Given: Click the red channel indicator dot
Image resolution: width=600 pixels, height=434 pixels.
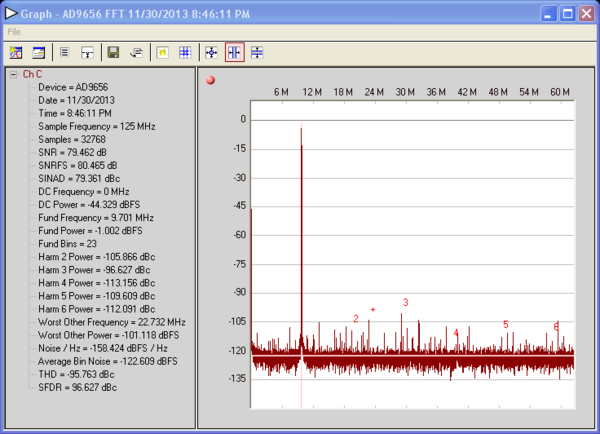Looking at the screenshot, I should [210, 80].
